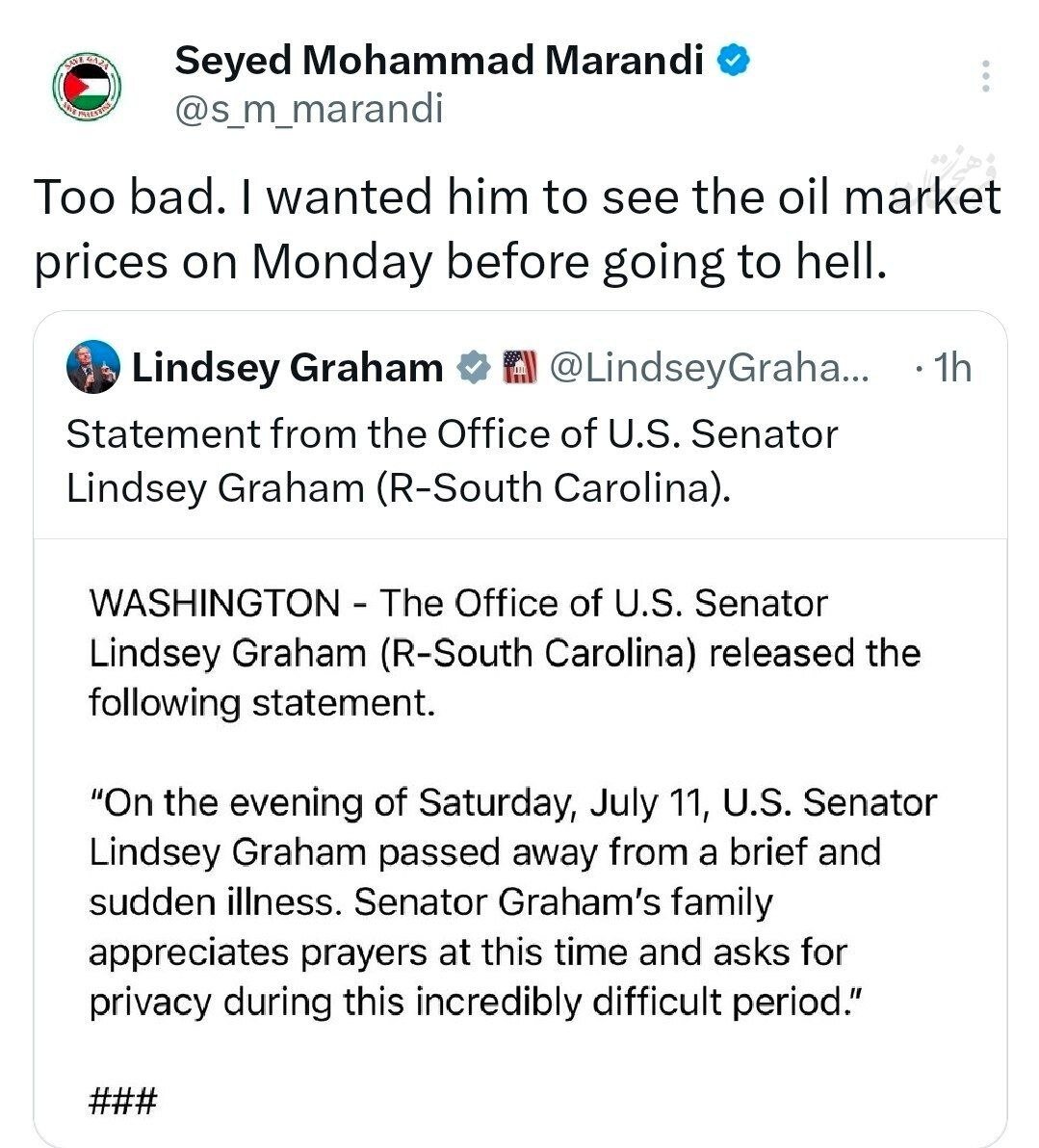This screenshot has height=1148, width=1039.
Task: Click the US flag affiliation icon
Action: (x=519, y=368)
